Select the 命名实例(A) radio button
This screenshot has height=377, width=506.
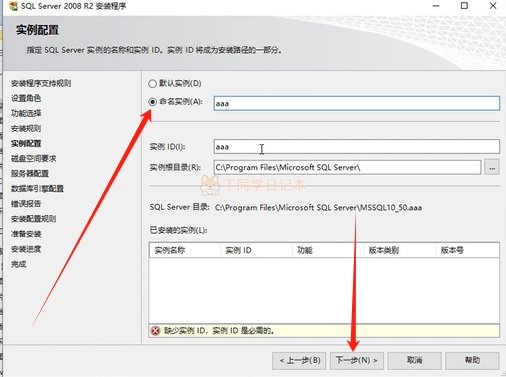point(152,102)
